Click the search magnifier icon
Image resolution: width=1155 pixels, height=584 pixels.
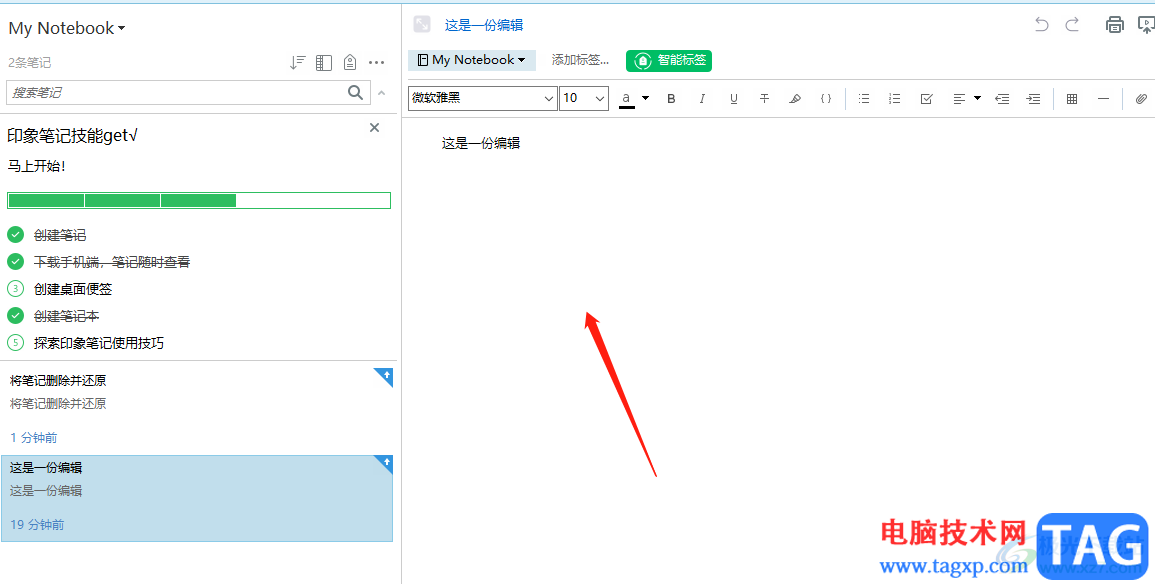coord(355,93)
